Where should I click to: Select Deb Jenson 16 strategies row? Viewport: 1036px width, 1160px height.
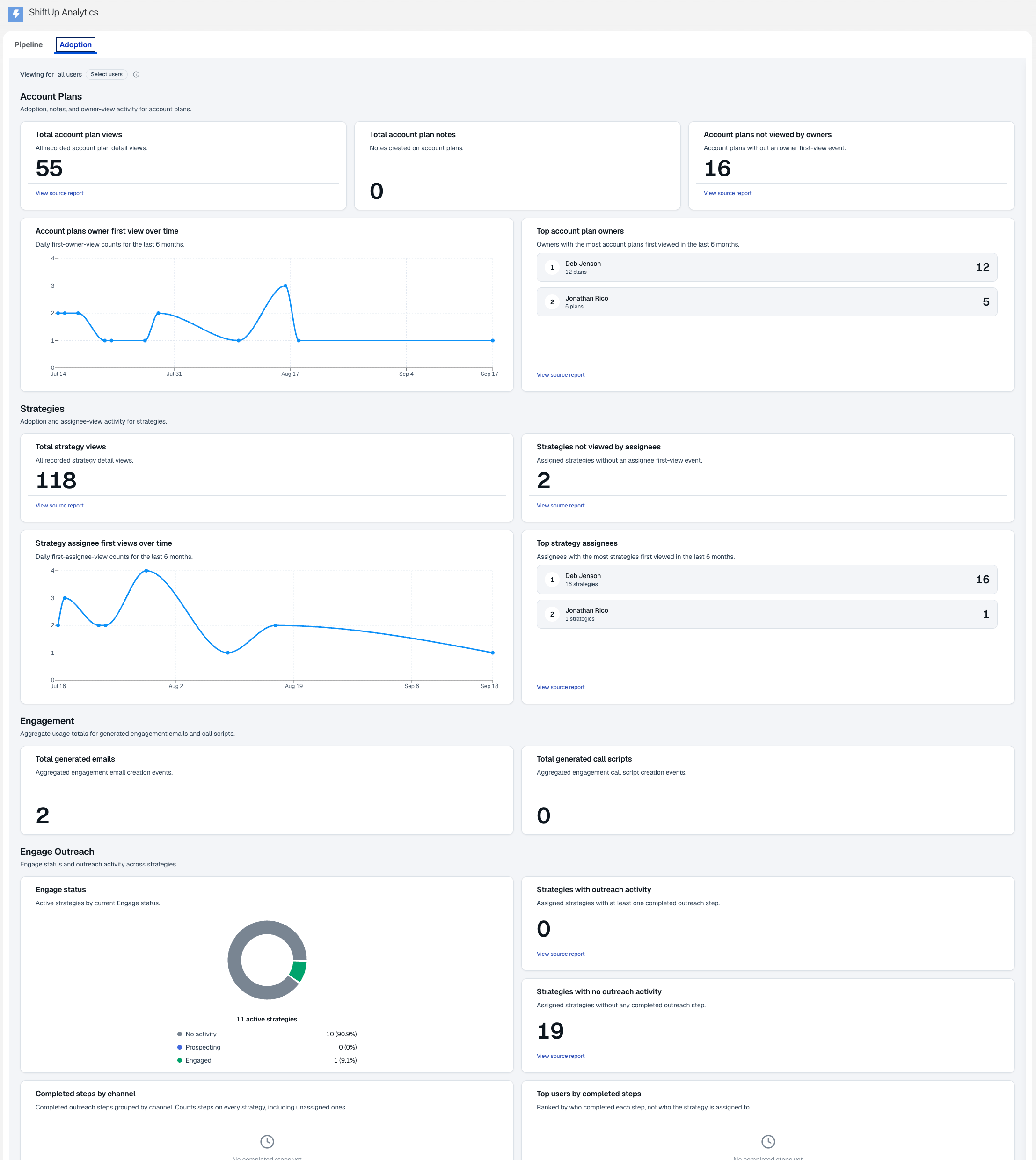(767, 580)
